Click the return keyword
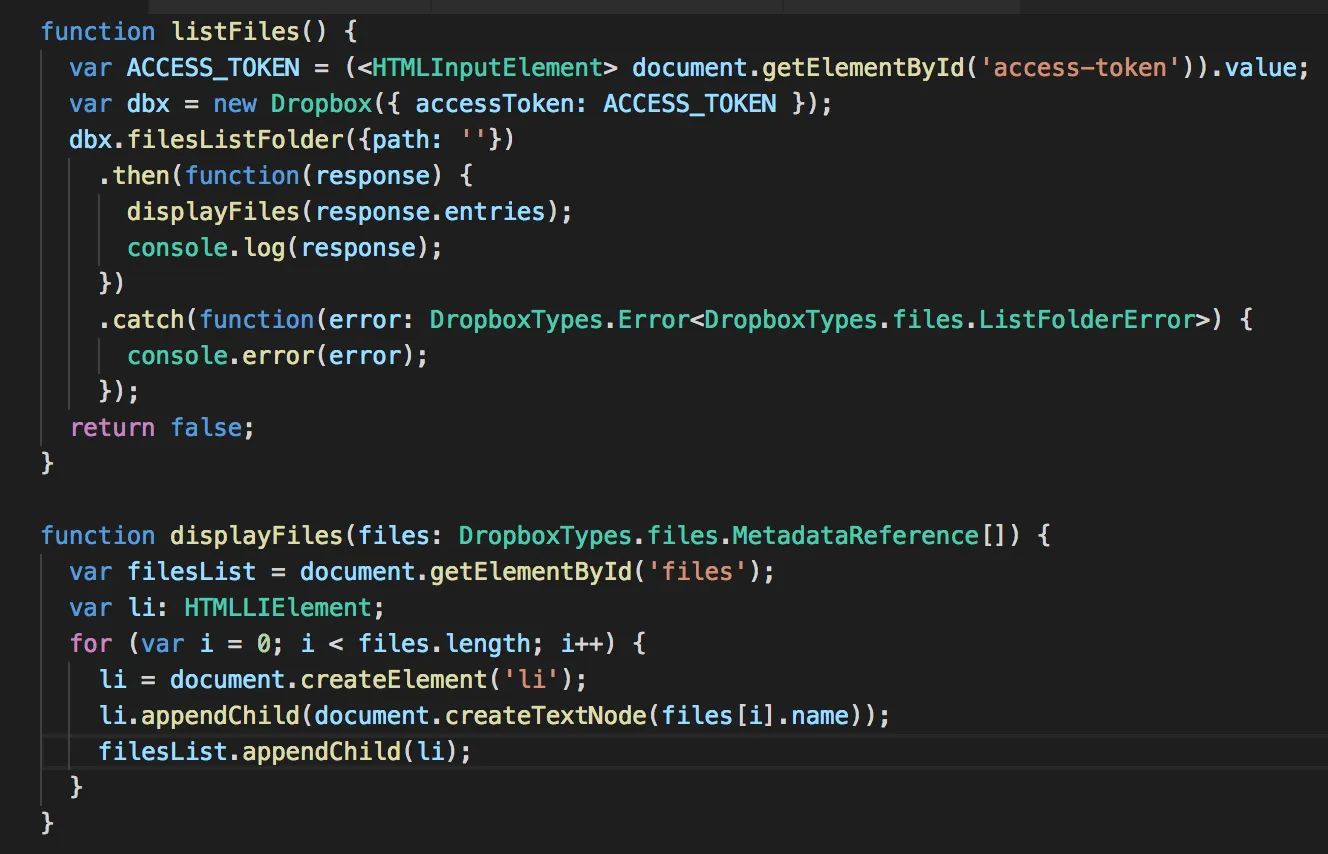Viewport: 1328px width, 854px height. pos(112,427)
